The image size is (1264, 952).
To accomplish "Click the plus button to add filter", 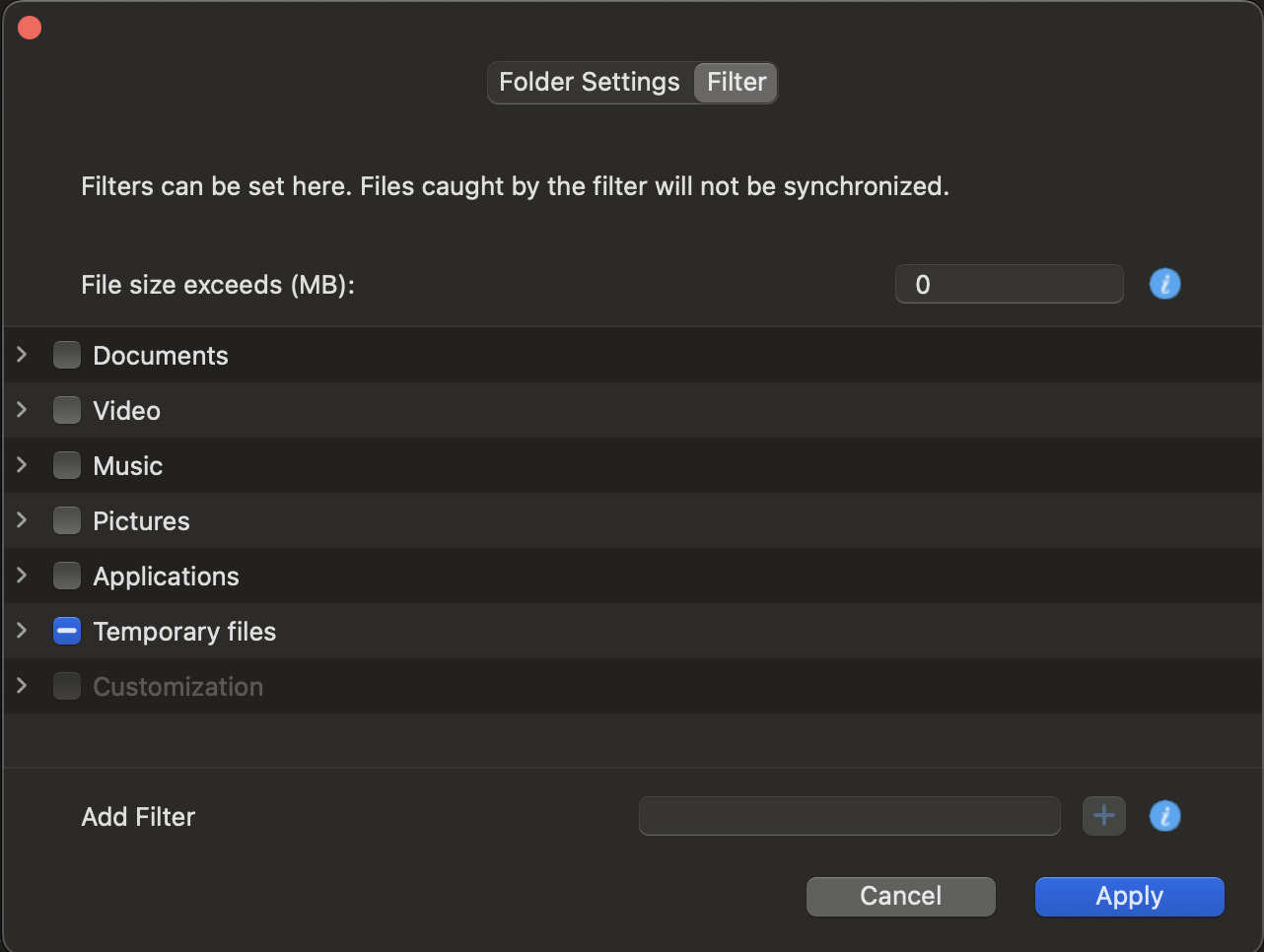I will pos(1104,816).
